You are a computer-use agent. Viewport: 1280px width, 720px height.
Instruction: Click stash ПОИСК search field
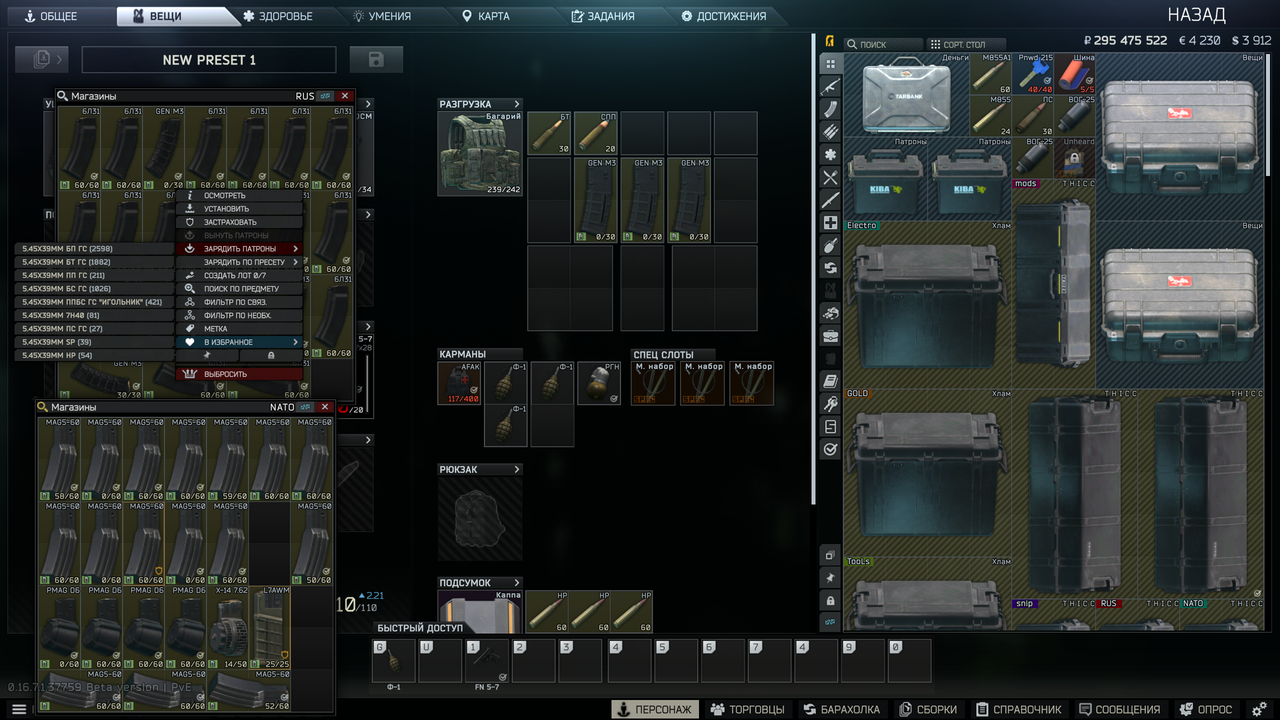click(x=883, y=45)
